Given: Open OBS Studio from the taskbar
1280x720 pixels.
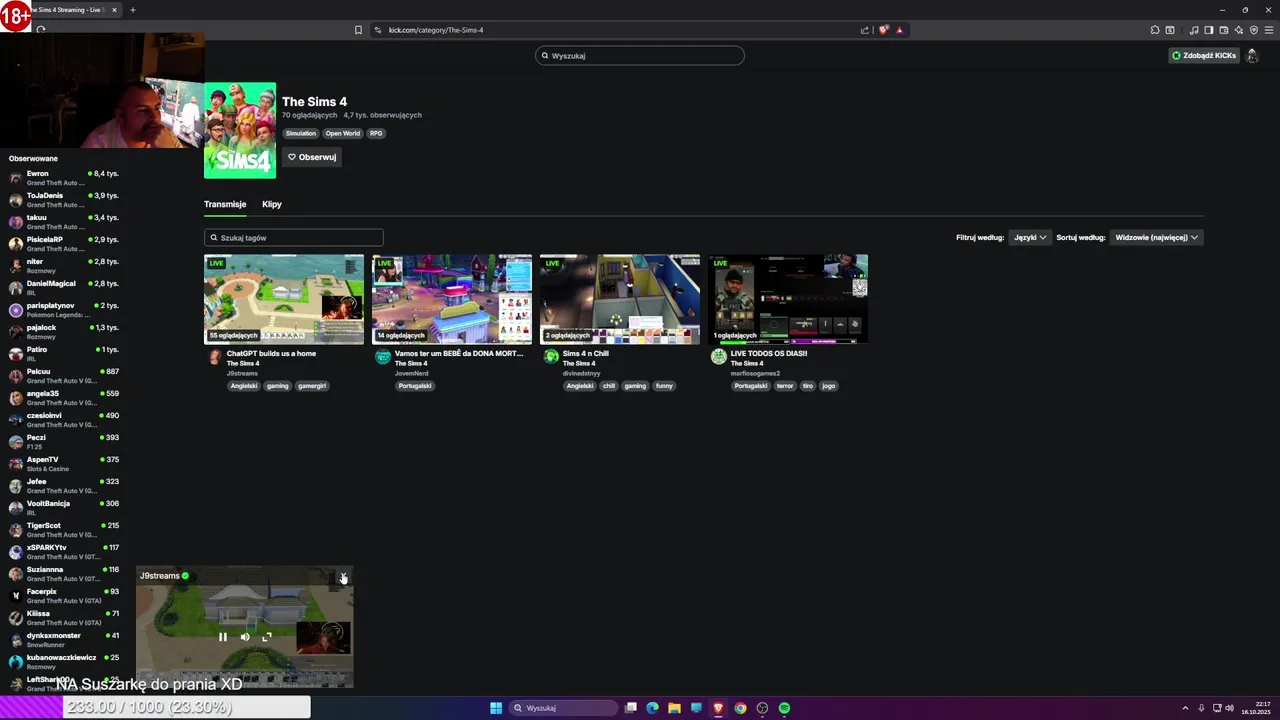Looking at the screenshot, I should tap(762, 708).
